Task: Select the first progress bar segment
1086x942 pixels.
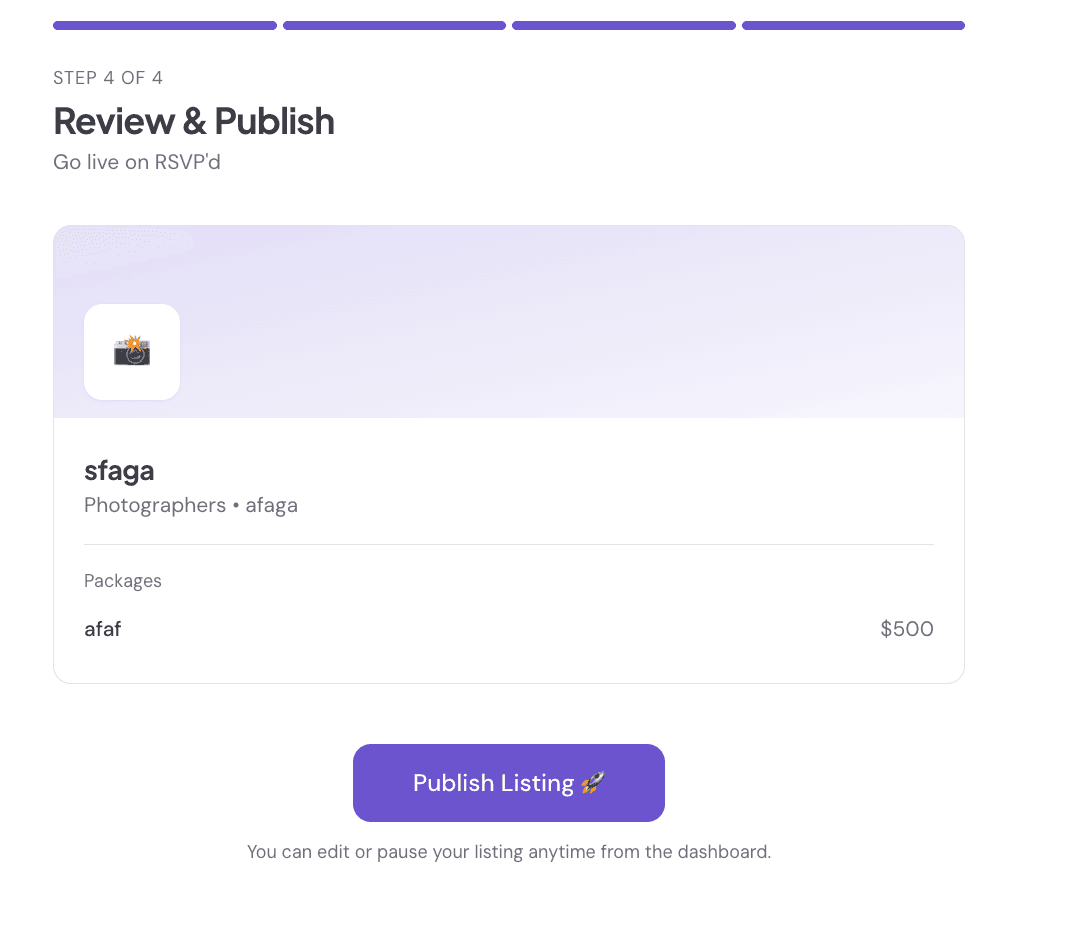Action: [x=165, y=26]
